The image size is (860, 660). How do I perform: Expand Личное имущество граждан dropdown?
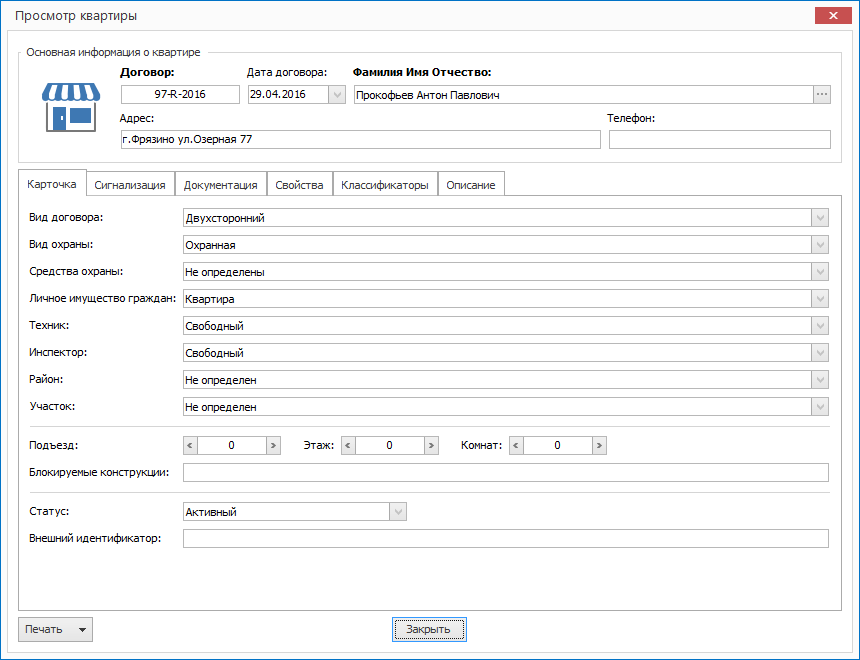pos(820,299)
